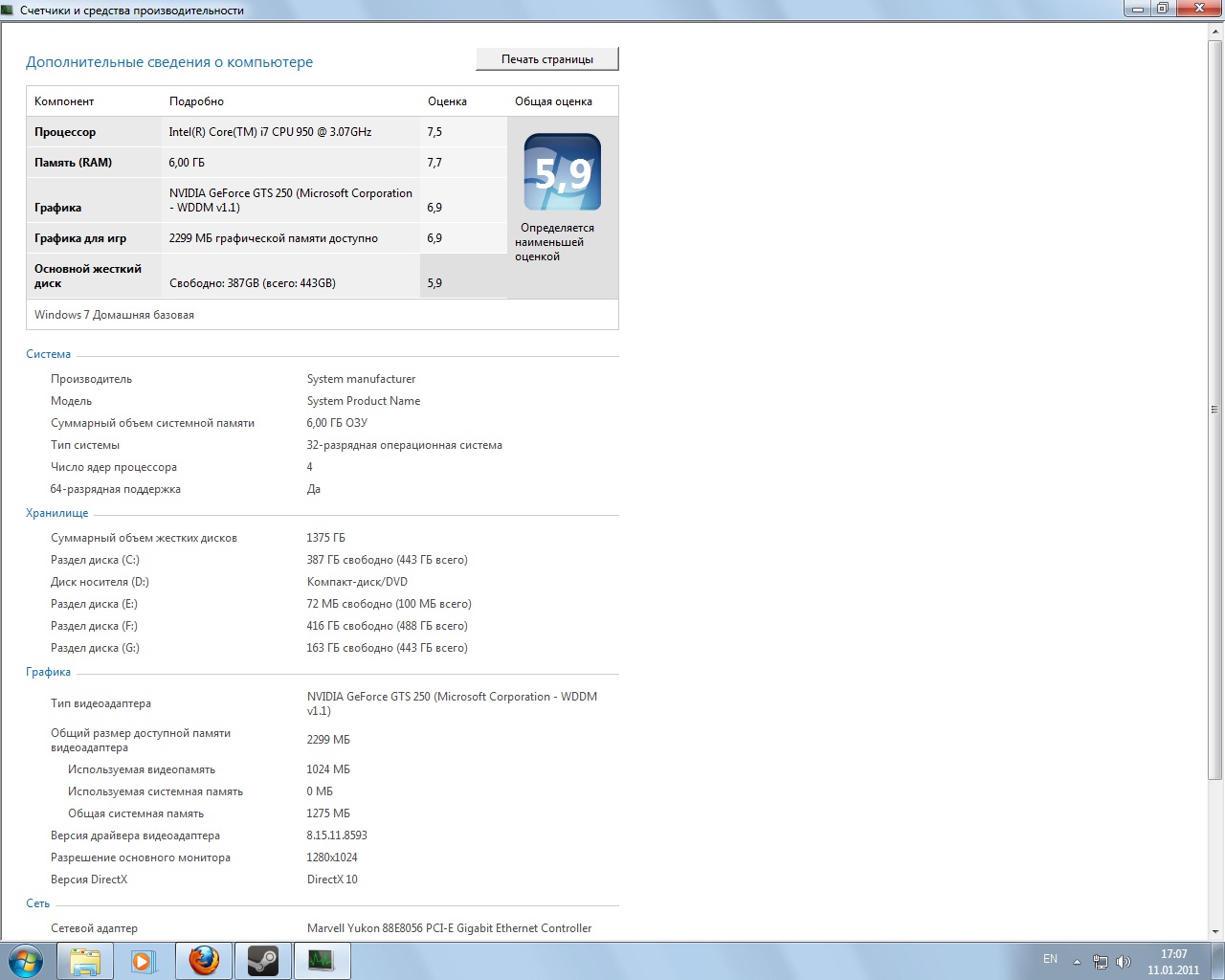The height and width of the screenshot is (980, 1225).
Task: Click 'System Product Name' value
Action: pyautogui.click(x=364, y=401)
